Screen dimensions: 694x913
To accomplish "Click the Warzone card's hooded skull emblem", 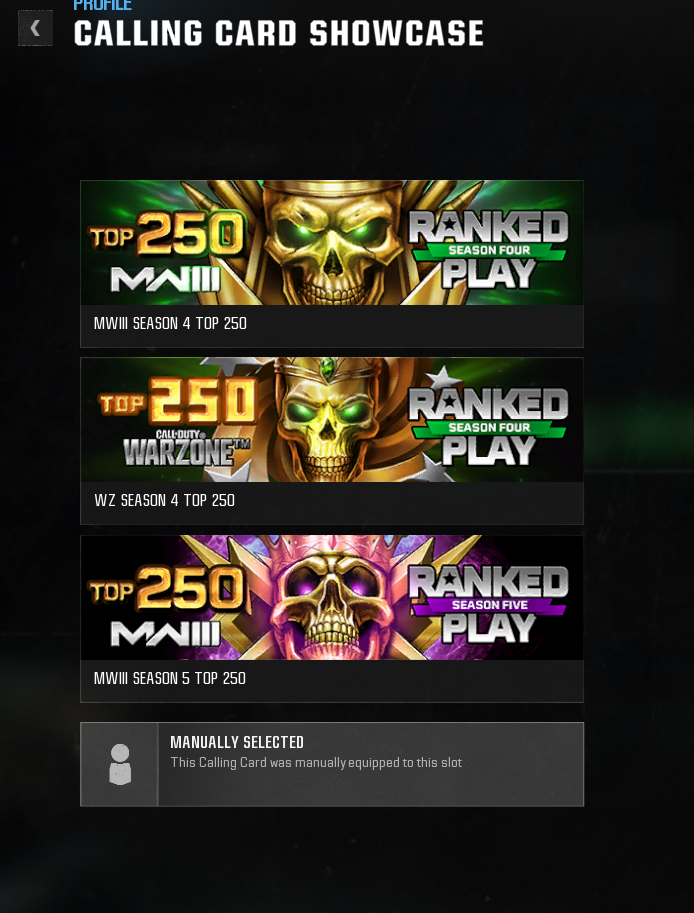I will [331, 420].
